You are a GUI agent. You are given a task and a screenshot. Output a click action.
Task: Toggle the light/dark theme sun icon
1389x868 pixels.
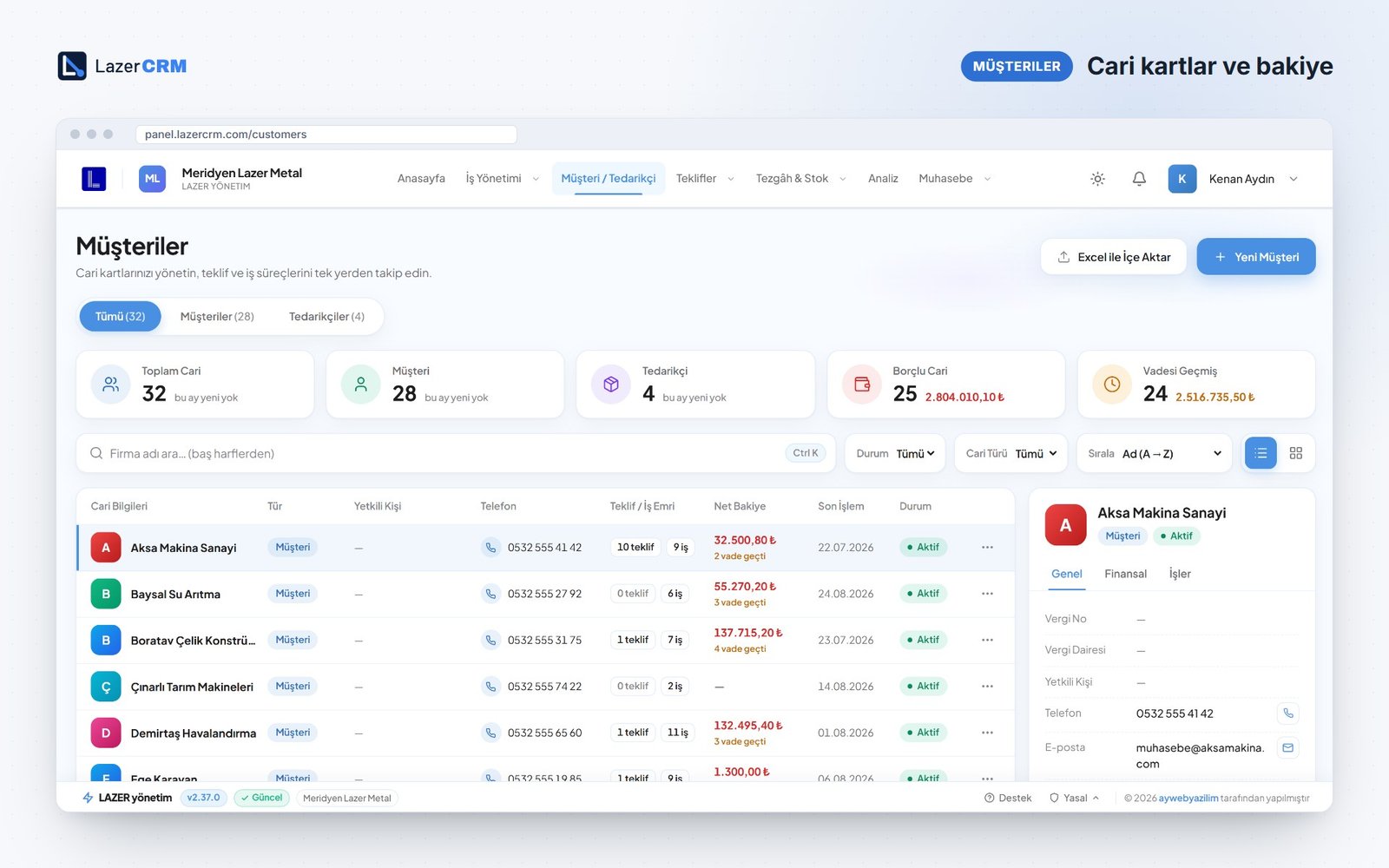pos(1097,179)
